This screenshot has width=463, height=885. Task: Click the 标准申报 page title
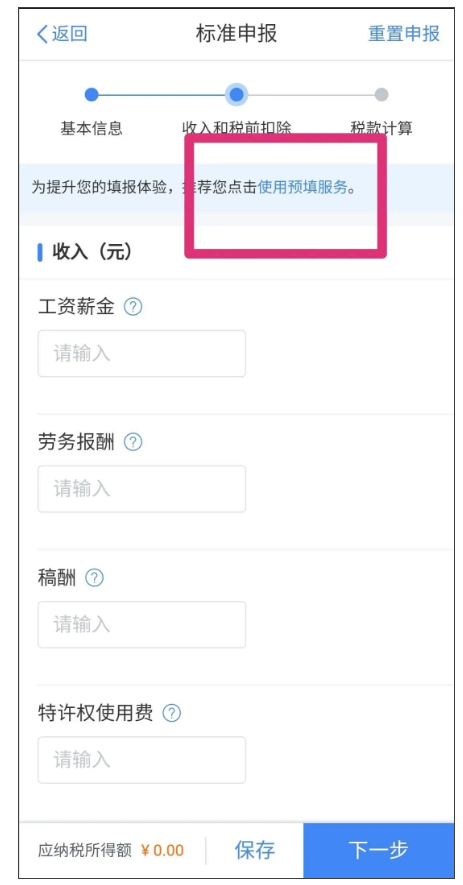[237, 34]
